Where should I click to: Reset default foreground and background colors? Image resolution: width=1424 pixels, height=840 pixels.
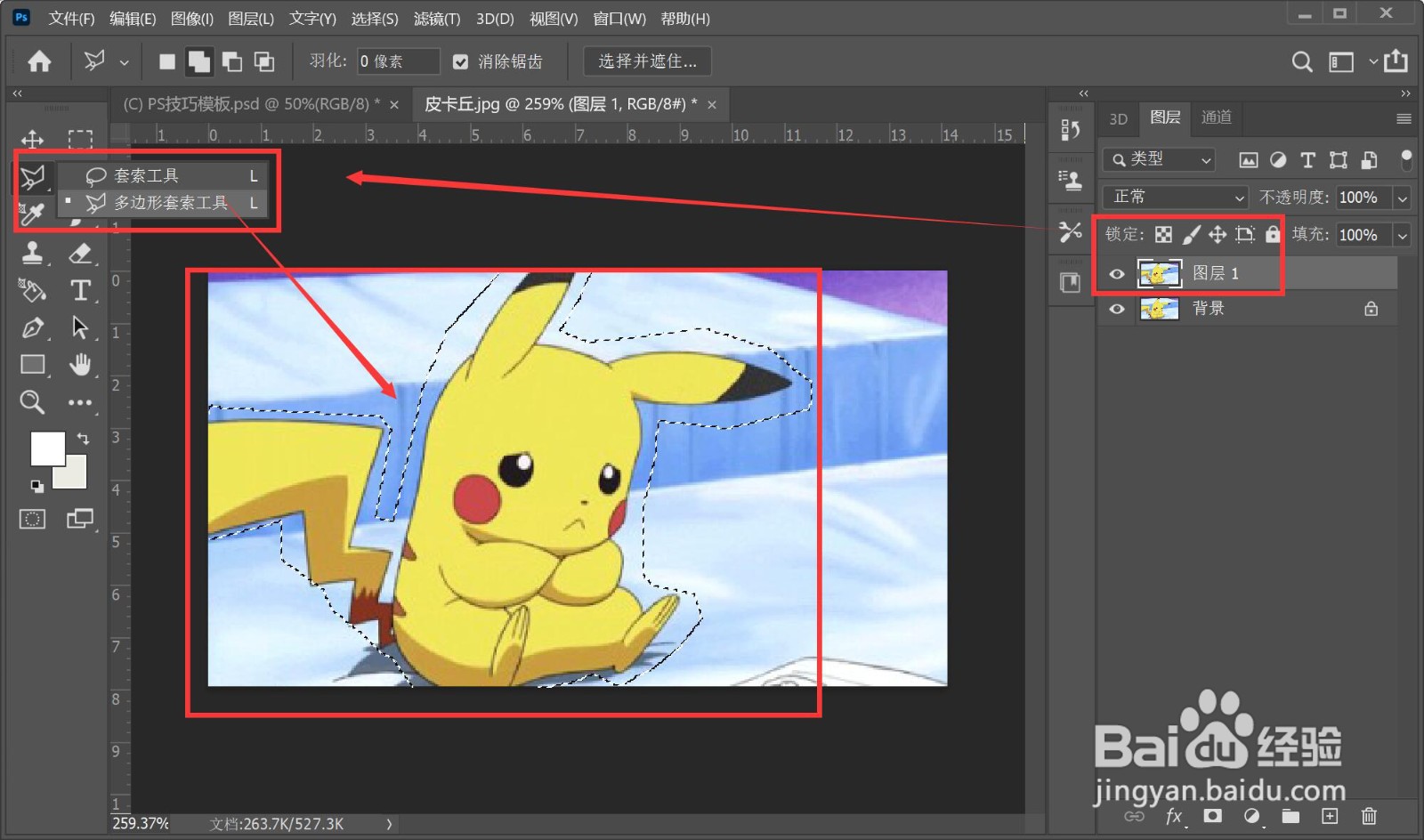click(x=36, y=486)
